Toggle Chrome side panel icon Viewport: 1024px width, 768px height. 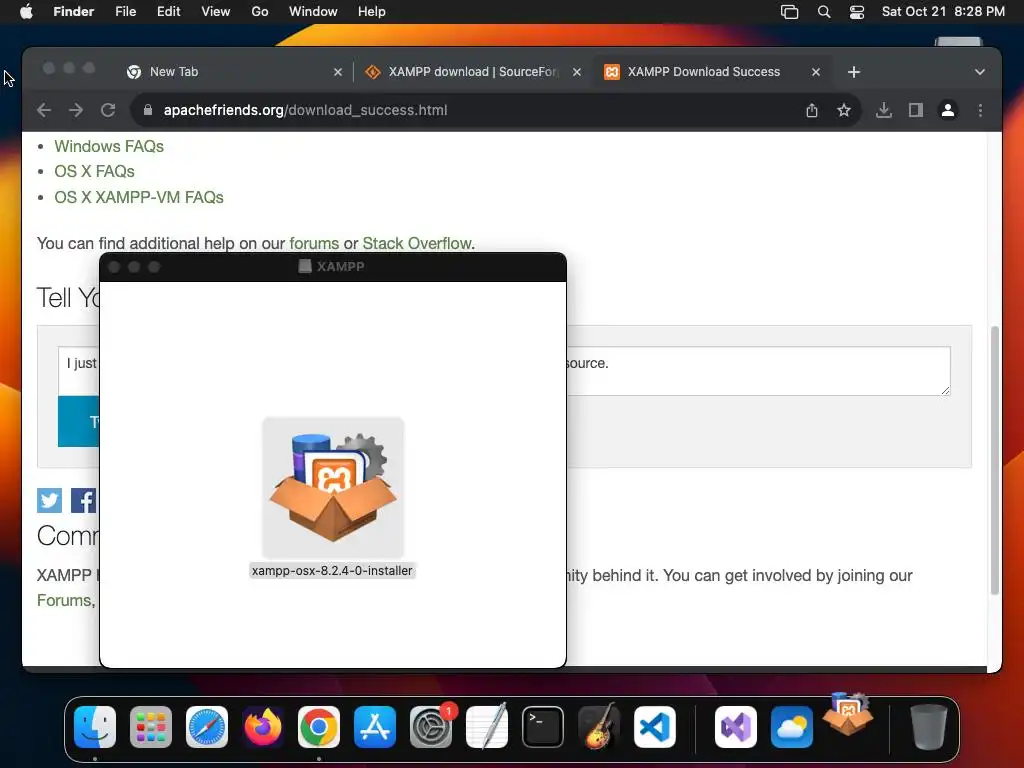pyautogui.click(x=916, y=110)
